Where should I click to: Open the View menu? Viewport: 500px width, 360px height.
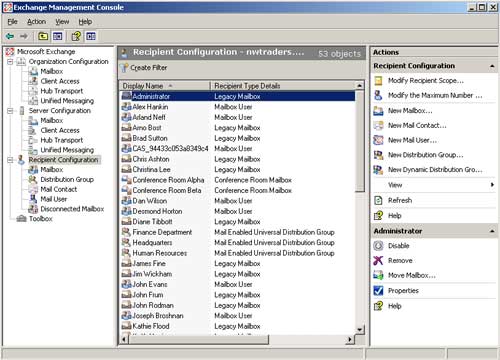point(62,22)
